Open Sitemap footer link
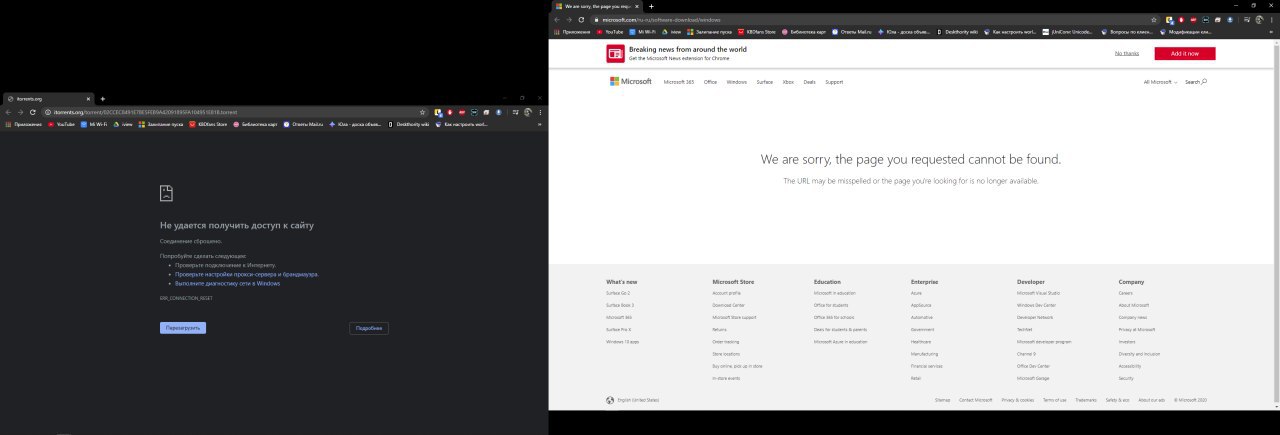This screenshot has height=435, width=1280. coord(943,400)
